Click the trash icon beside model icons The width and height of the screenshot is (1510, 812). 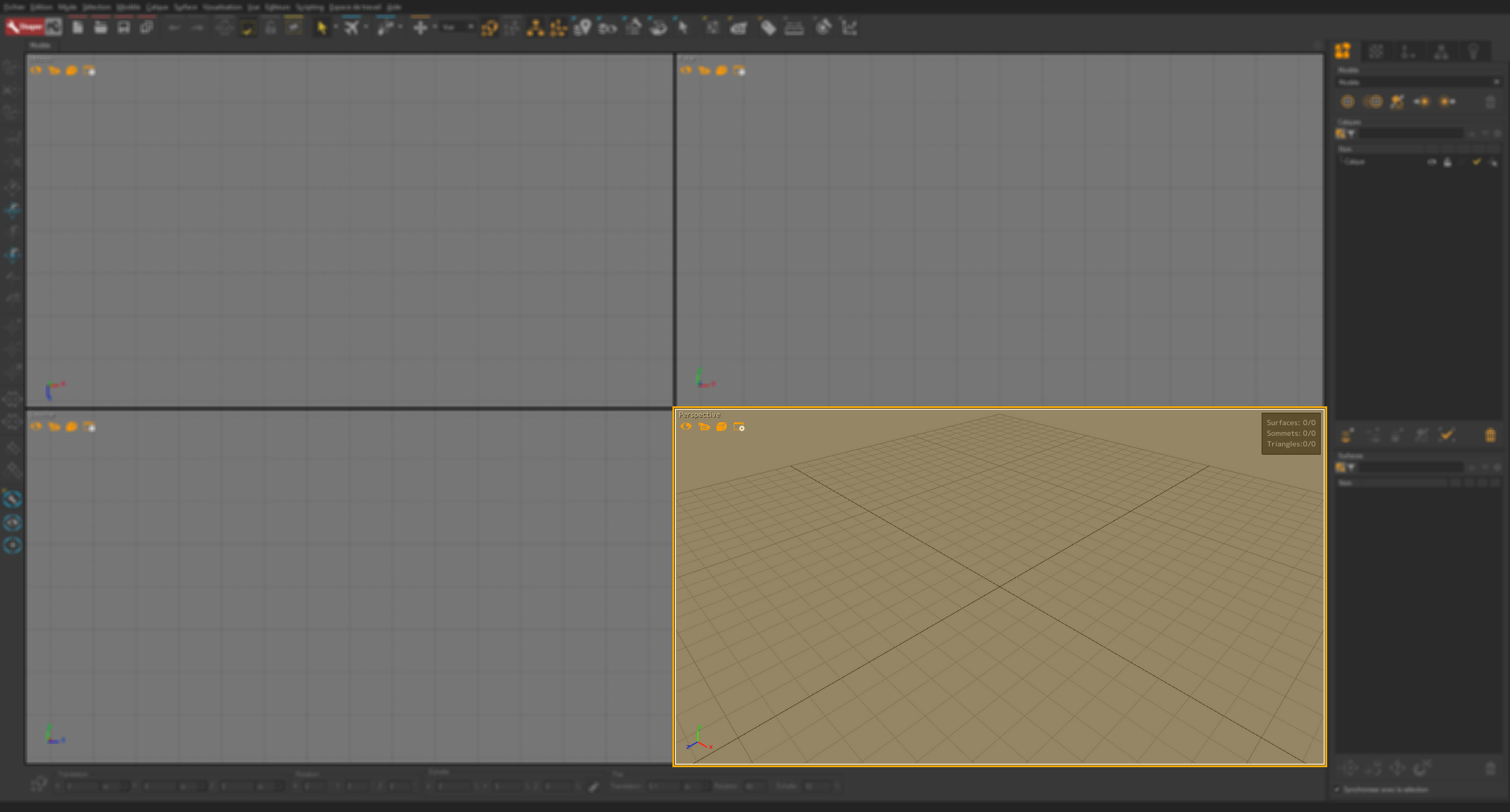pyautogui.click(x=1490, y=102)
